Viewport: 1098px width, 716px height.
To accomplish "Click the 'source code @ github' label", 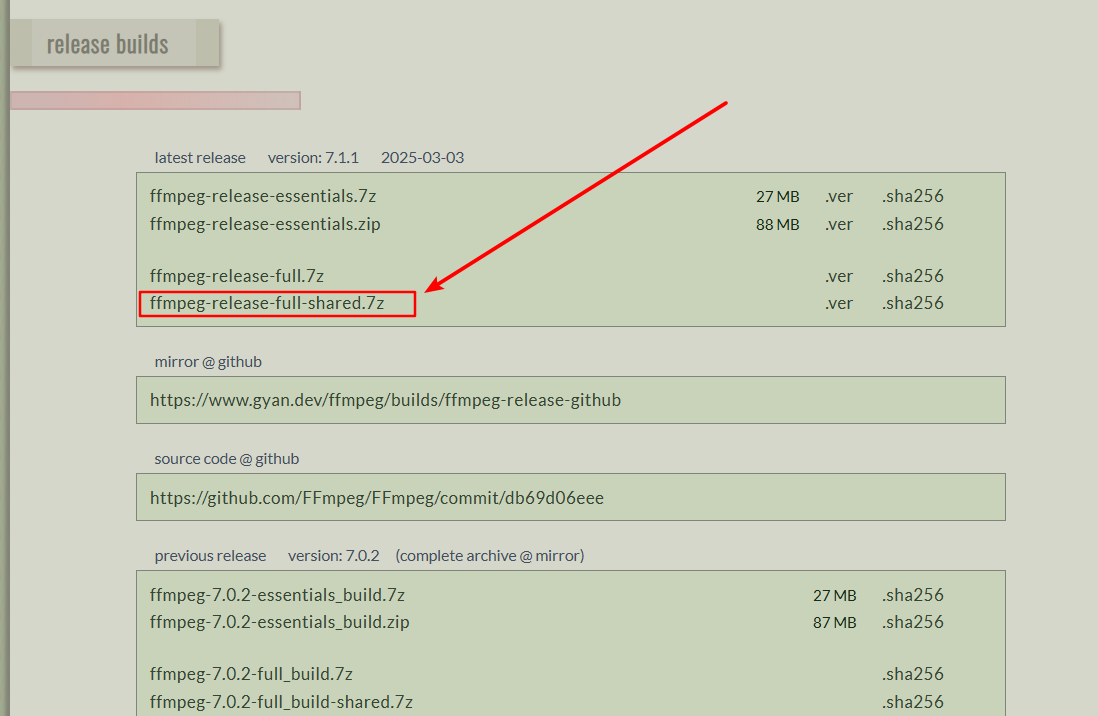I will [x=226, y=459].
